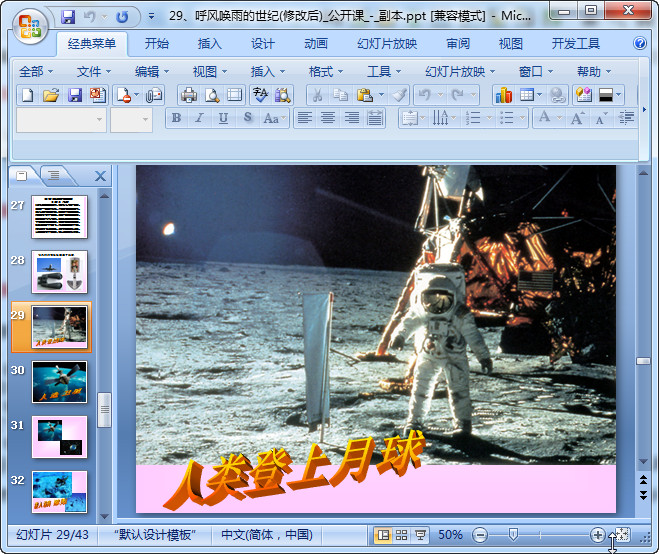Open the 帮助 dropdown menu

coord(594,72)
